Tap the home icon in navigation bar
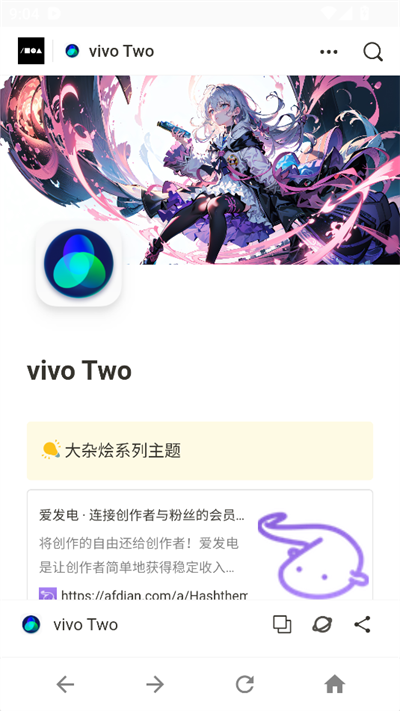Viewport: 400px width, 711px height. 335,684
